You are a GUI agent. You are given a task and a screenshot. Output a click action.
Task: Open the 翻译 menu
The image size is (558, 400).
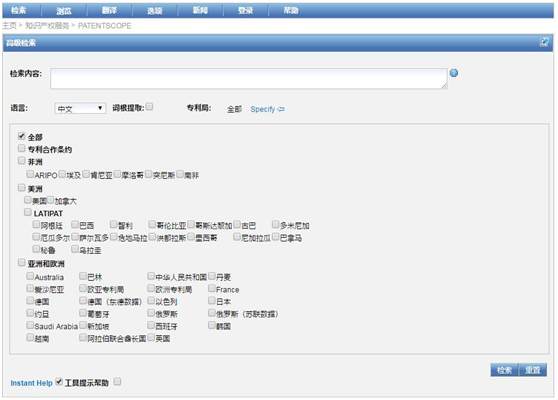(x=109, y=10)
